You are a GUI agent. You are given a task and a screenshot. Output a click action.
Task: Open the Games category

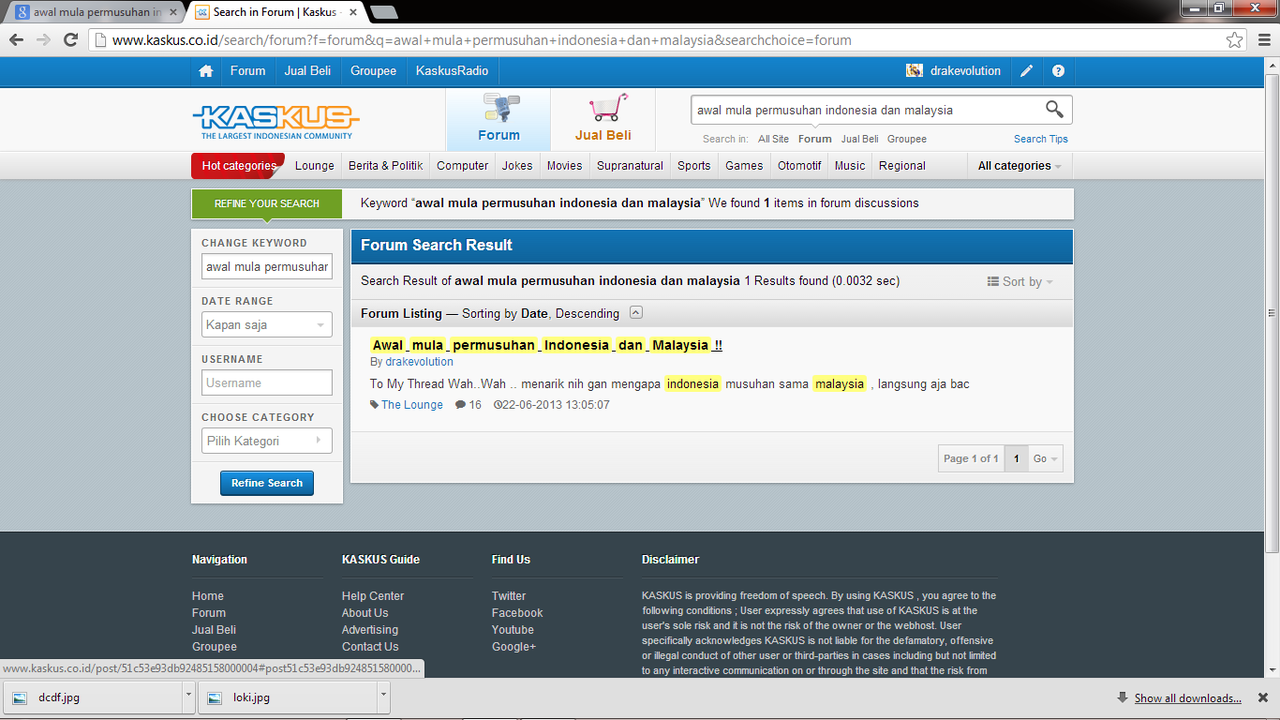tap(744, 166)
